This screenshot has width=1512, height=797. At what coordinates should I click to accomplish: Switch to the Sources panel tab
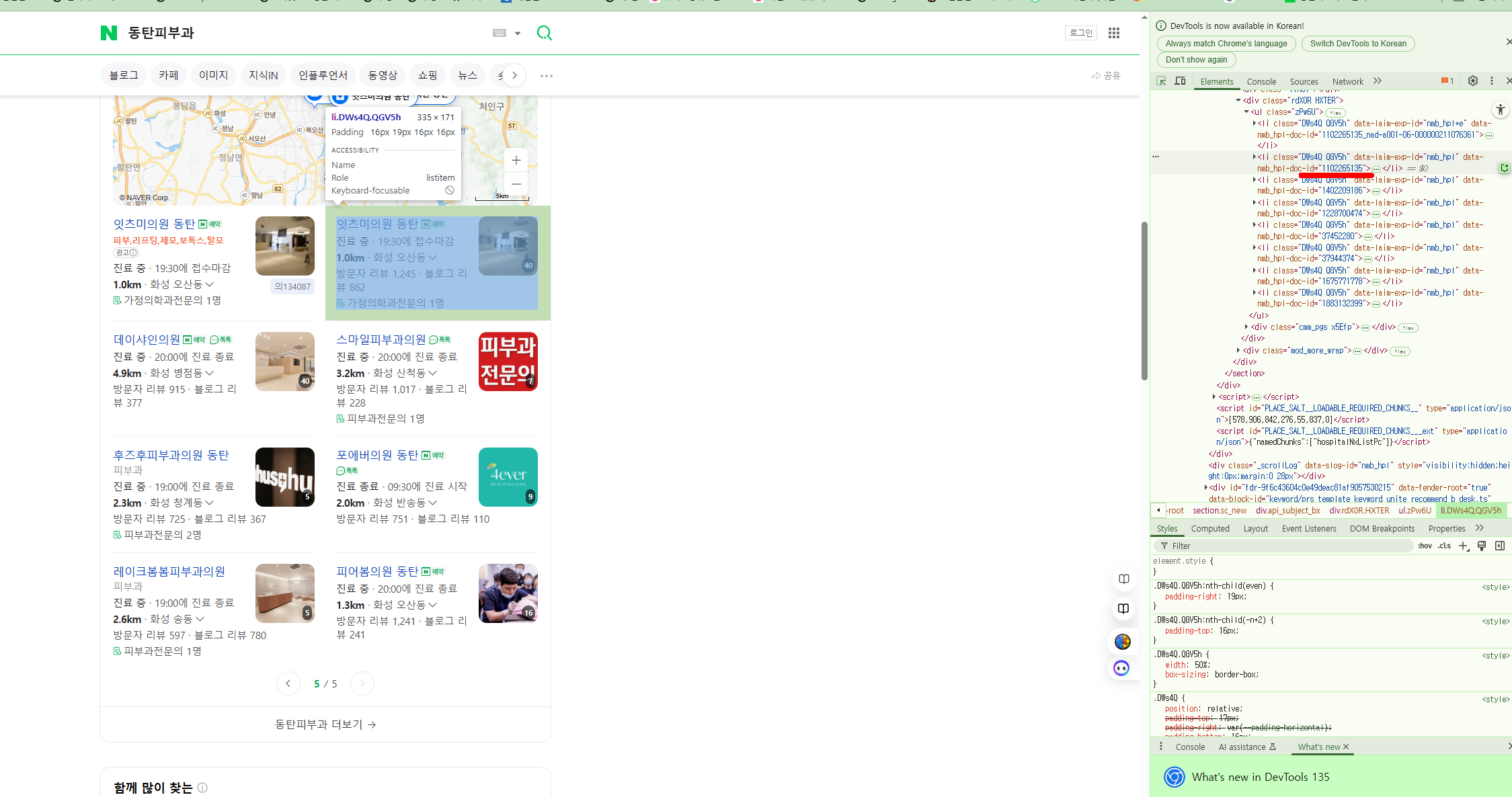click(1304, 81)
